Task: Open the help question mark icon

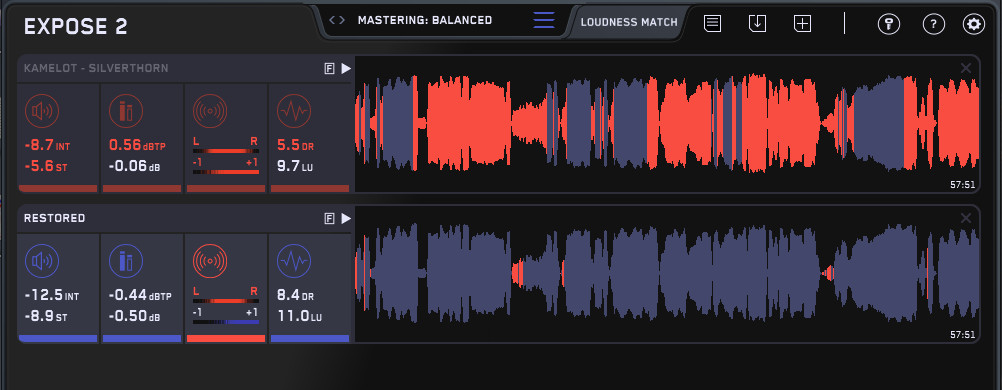Action: point(934,24)
